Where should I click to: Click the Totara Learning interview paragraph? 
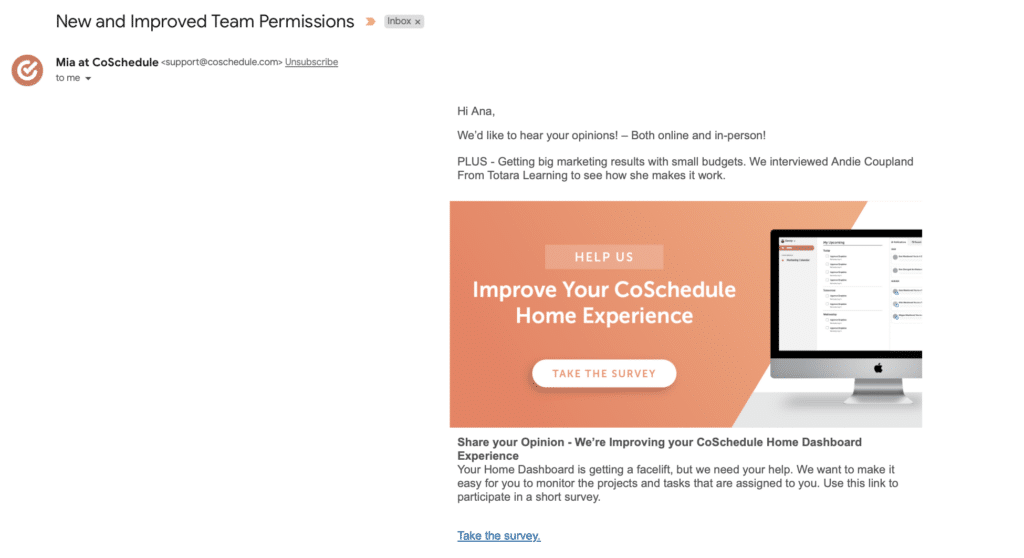tap(685, 169)
